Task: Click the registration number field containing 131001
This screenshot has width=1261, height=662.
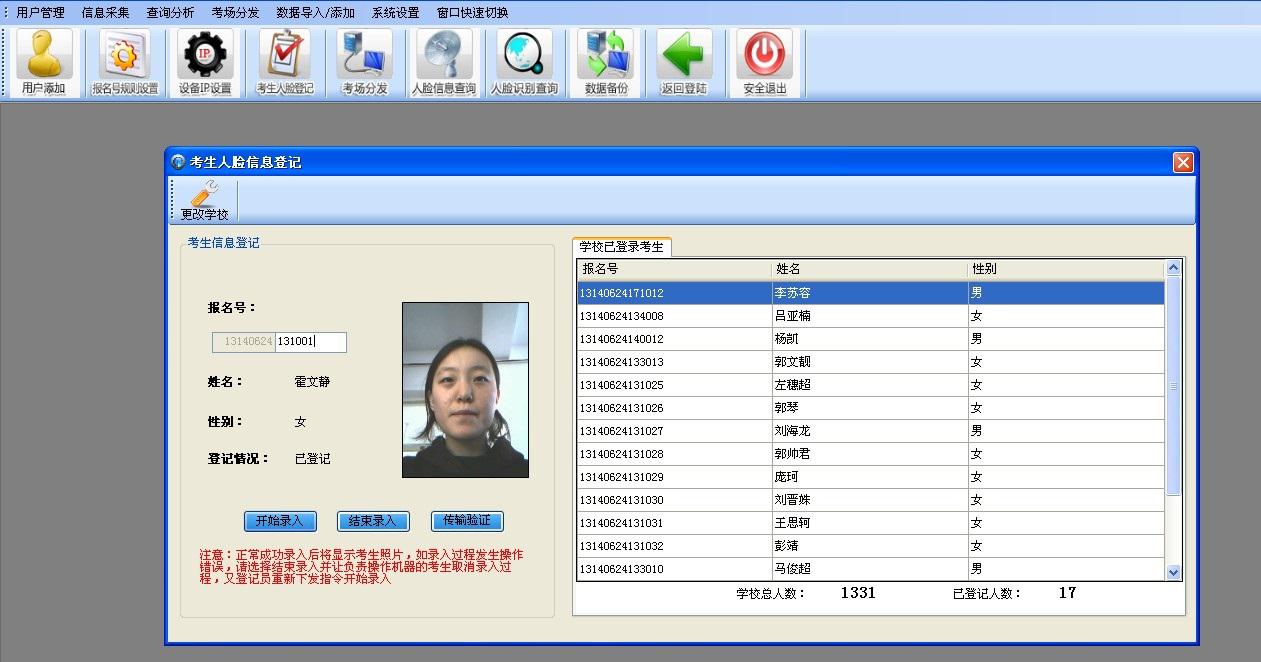Action: [311, 342]
